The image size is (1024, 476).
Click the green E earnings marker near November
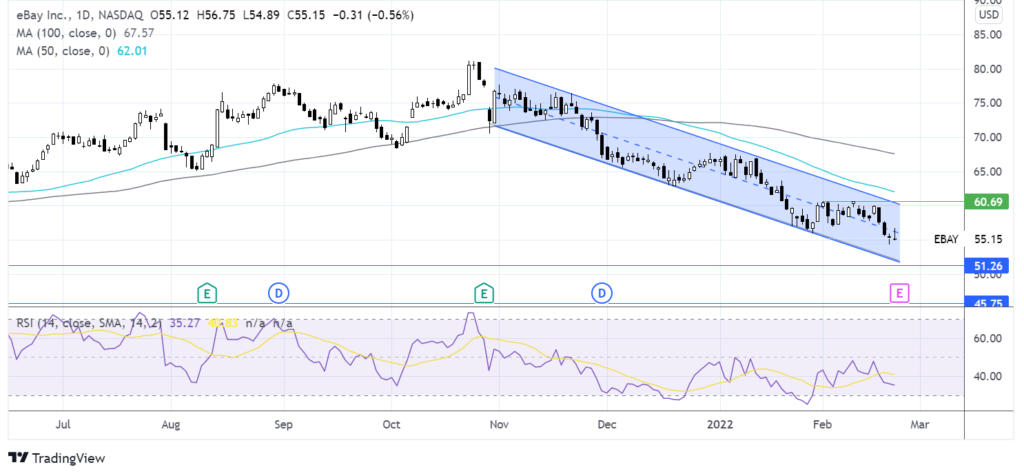pyautogui.click(x=484, y=294)
